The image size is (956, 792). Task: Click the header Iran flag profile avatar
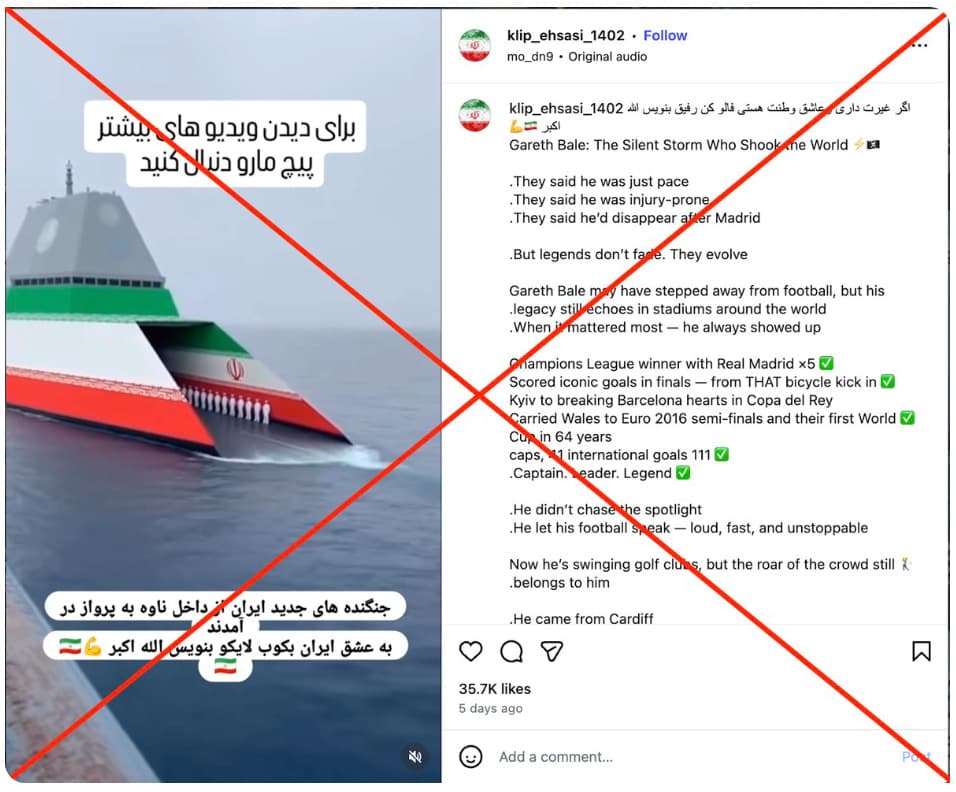[474, 45]
